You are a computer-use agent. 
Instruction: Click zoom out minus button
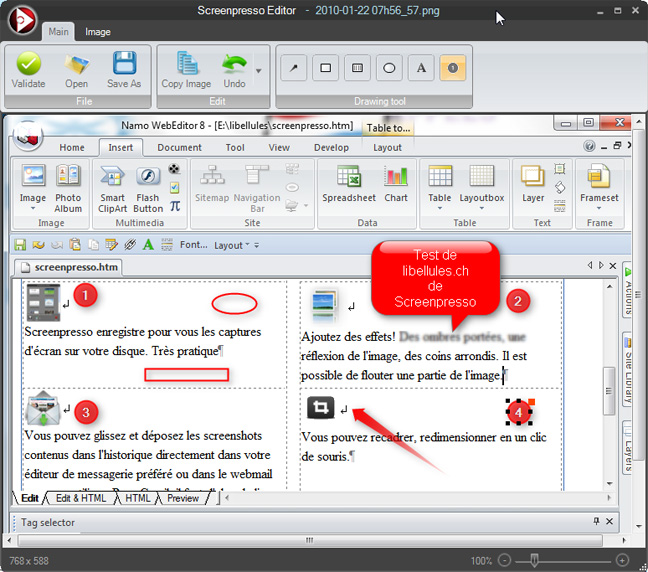click(x=504, y=560)
